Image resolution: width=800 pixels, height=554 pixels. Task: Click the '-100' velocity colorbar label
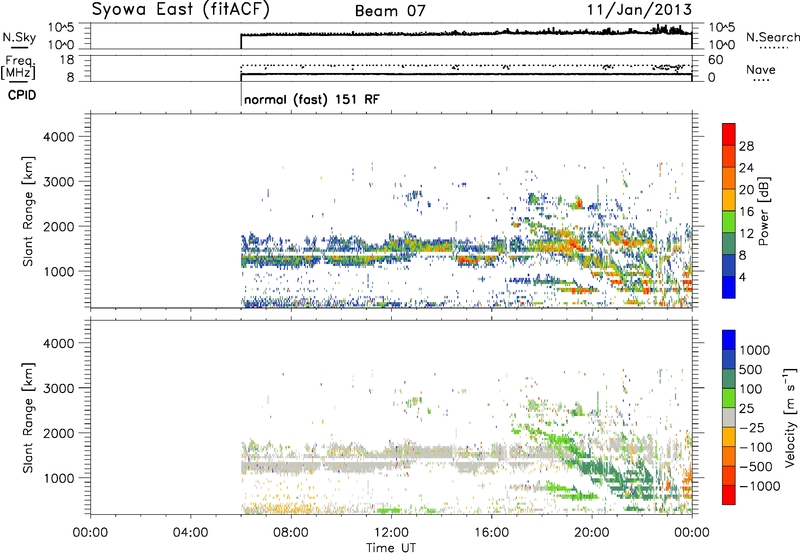click(x=754, y=447)
